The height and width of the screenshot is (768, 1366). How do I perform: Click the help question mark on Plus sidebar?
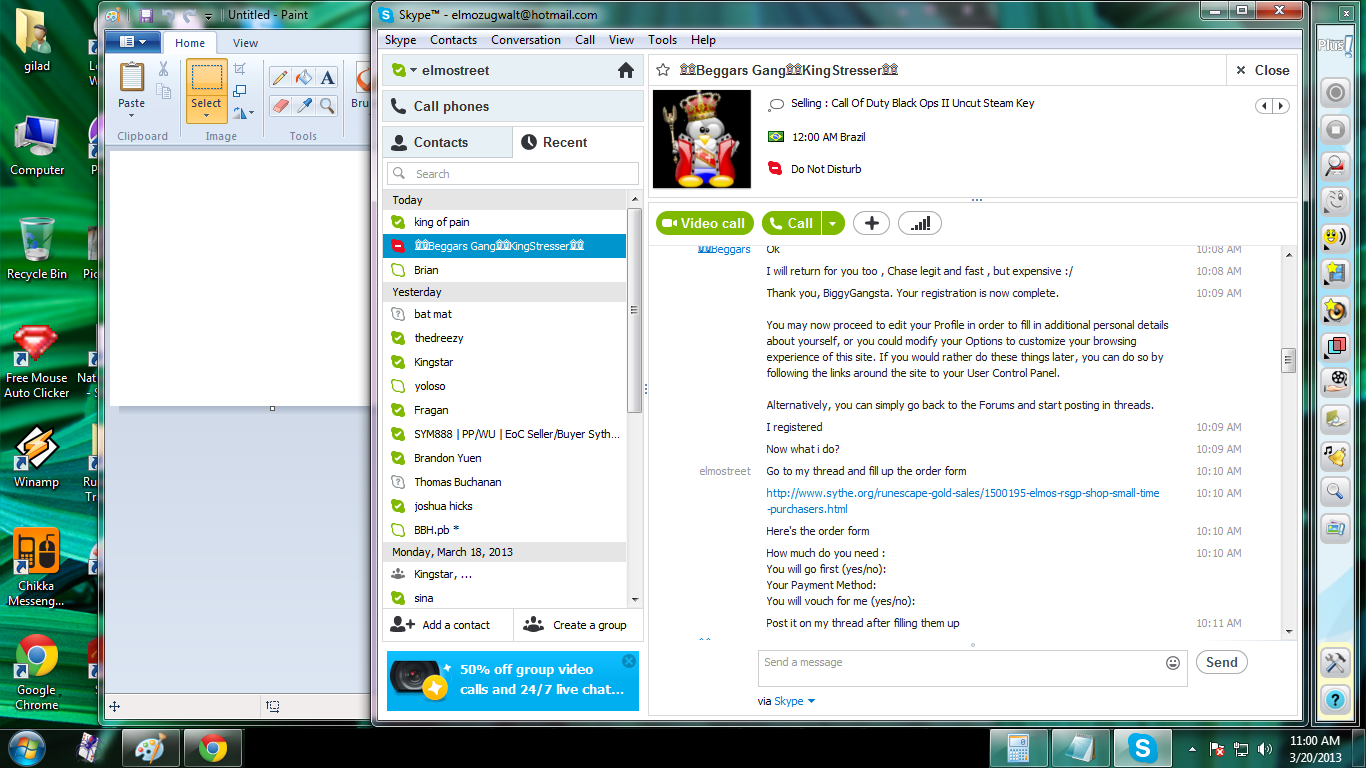[1335, 700]
